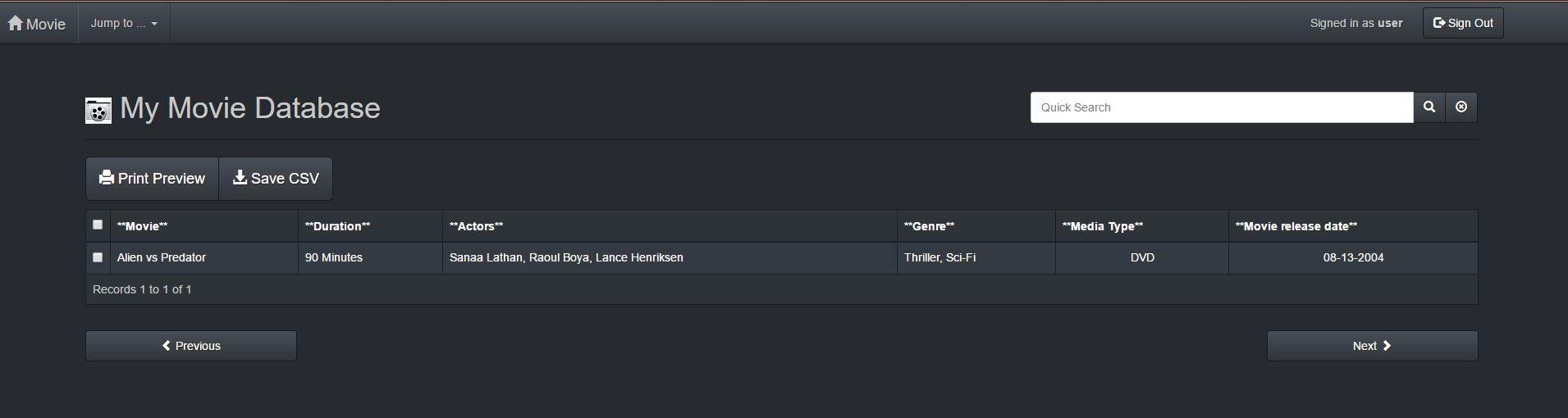Click the Next right-chevron icon
This screenshot has width=1568, height=418.
1387,346
